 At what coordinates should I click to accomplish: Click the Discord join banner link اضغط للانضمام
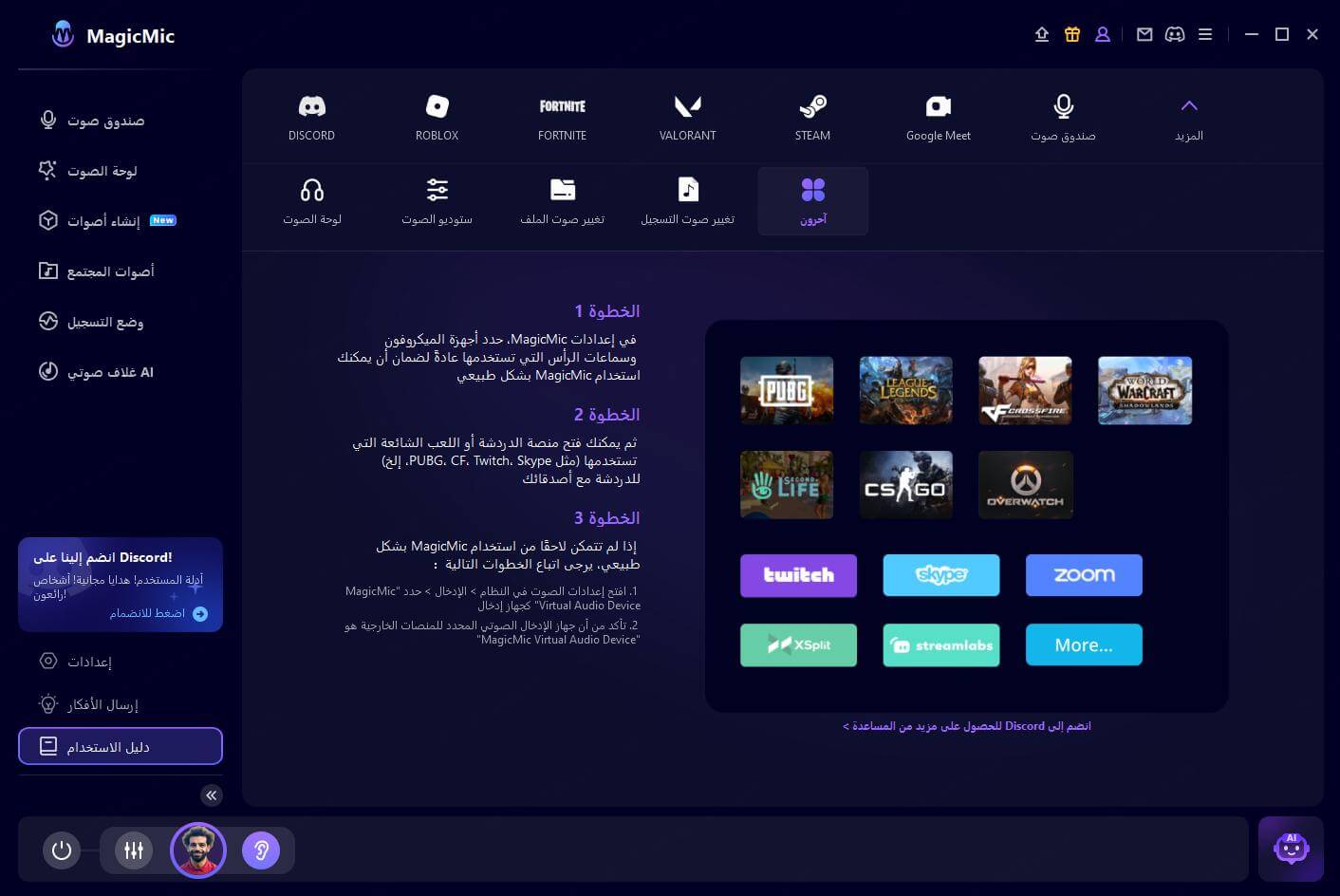tap(158, 613)
